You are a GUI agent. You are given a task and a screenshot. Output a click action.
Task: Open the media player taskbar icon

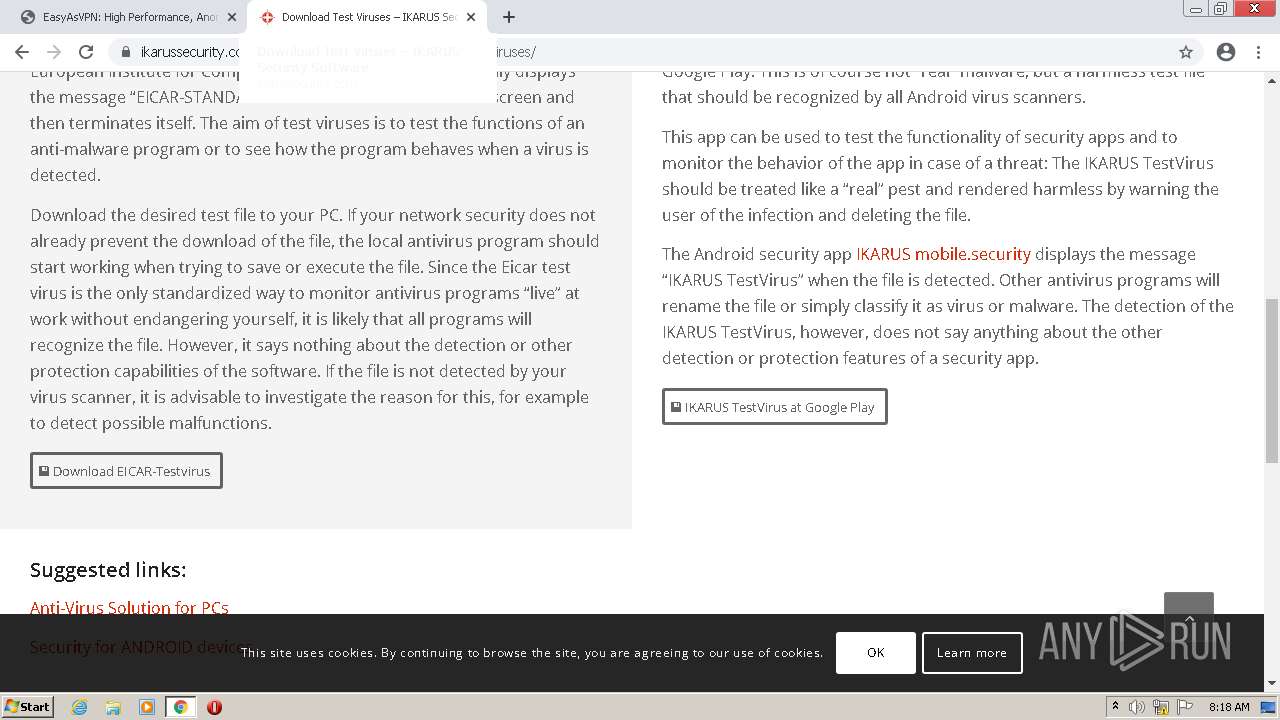(147, 707)
